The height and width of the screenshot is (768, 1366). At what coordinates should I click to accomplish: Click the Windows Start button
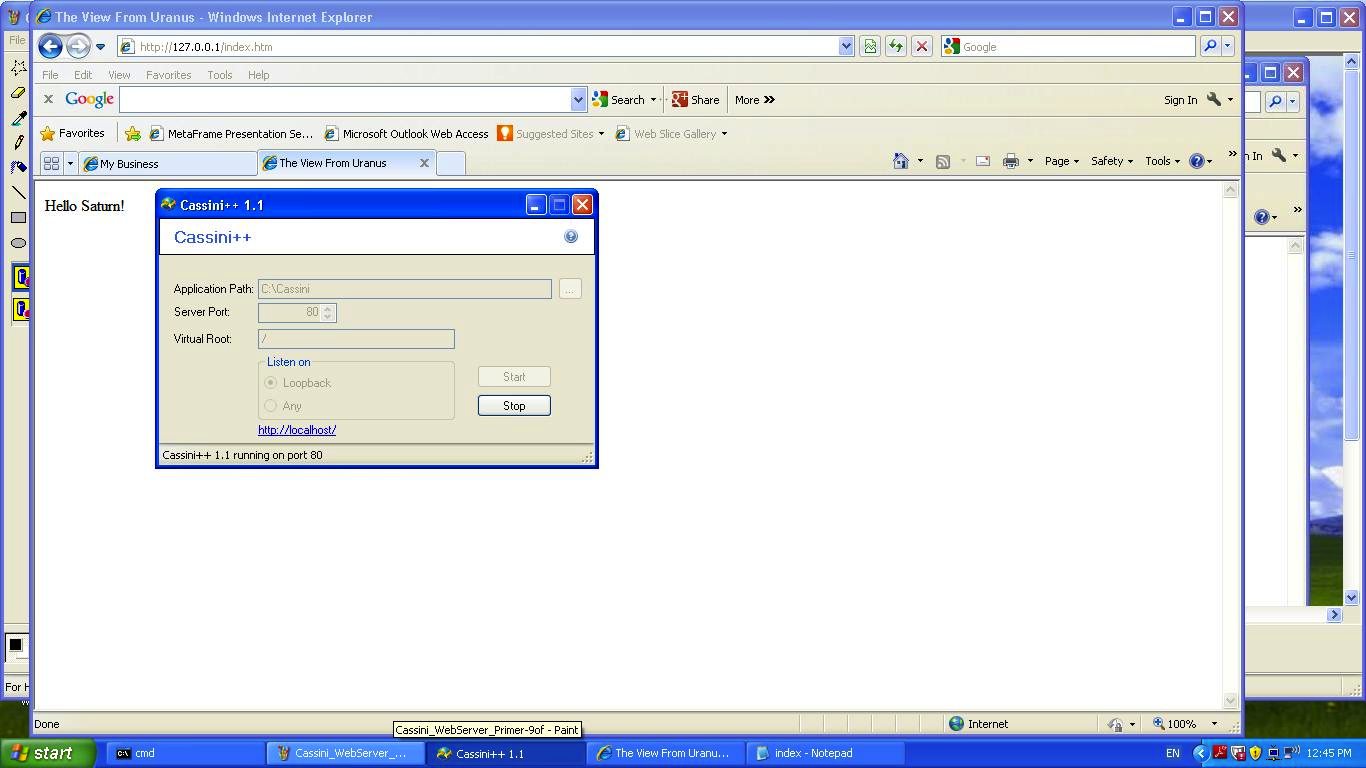click(x=48, y=753)
